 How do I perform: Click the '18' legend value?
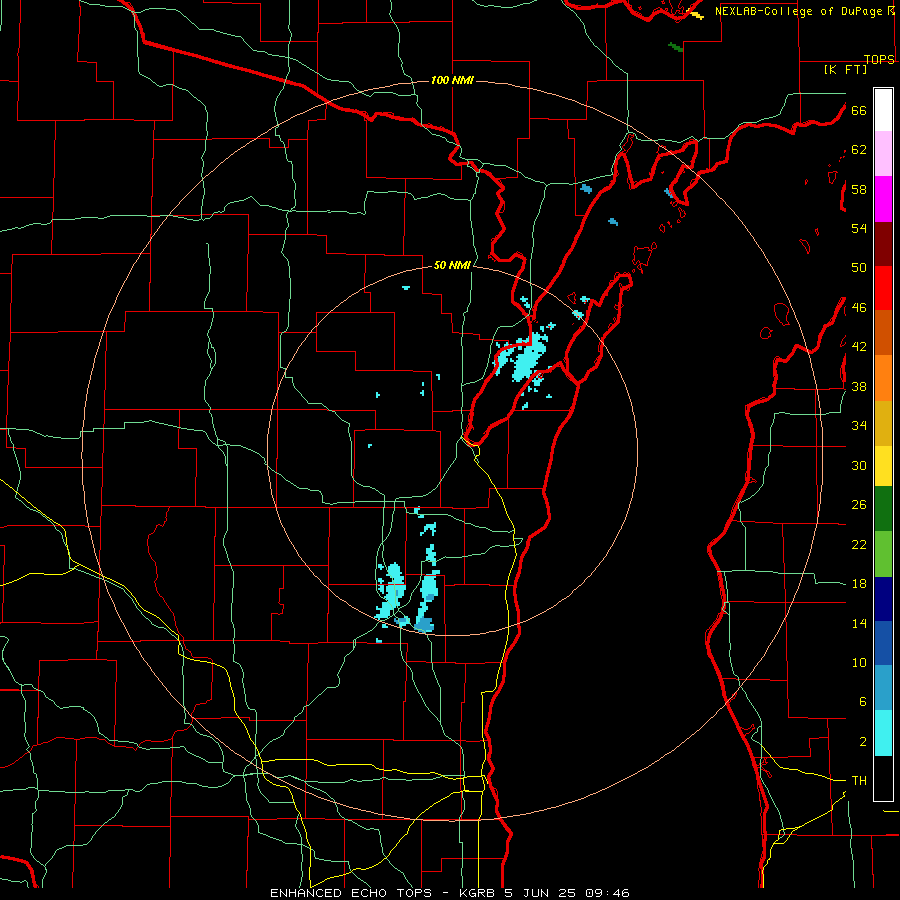[x=859, y=584]
